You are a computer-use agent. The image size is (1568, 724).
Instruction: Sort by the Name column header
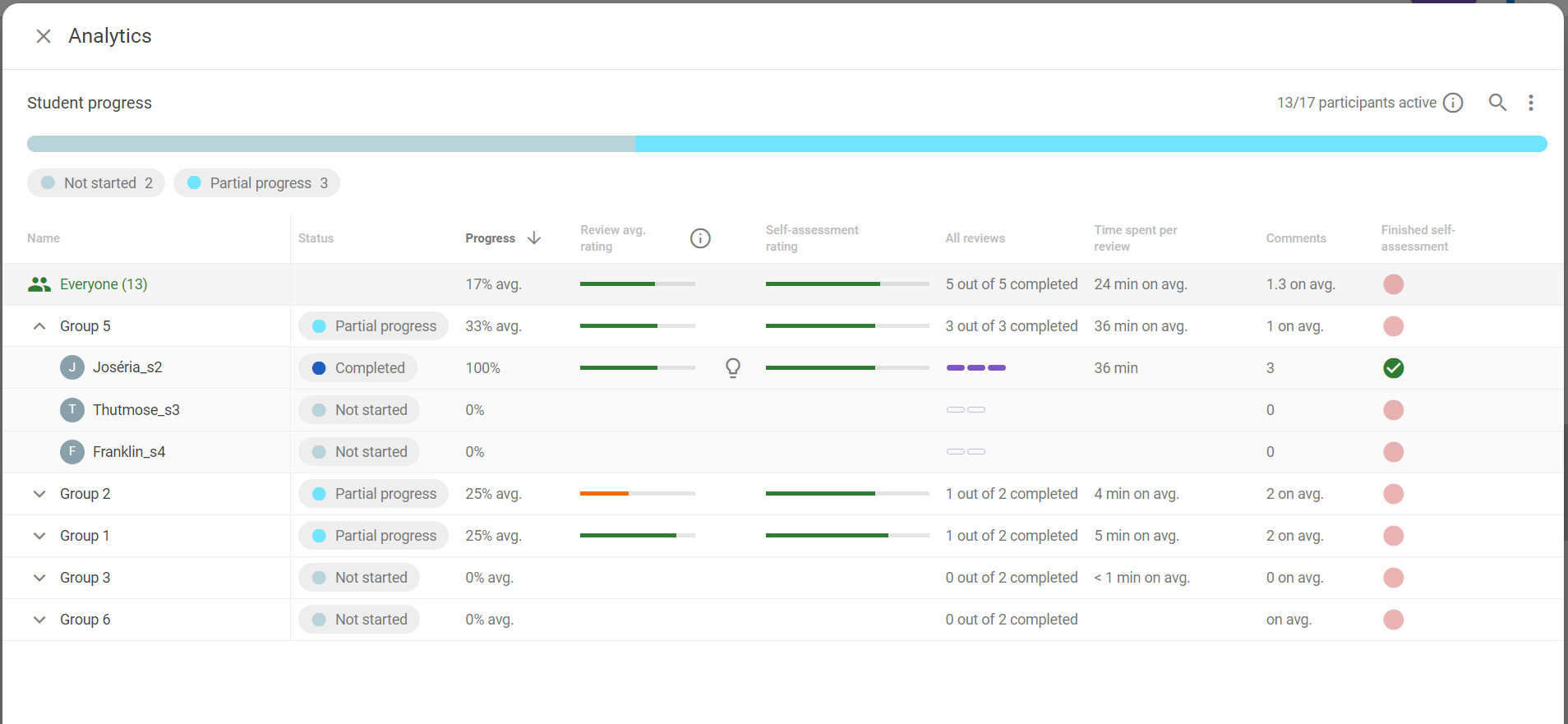point(44,238)
